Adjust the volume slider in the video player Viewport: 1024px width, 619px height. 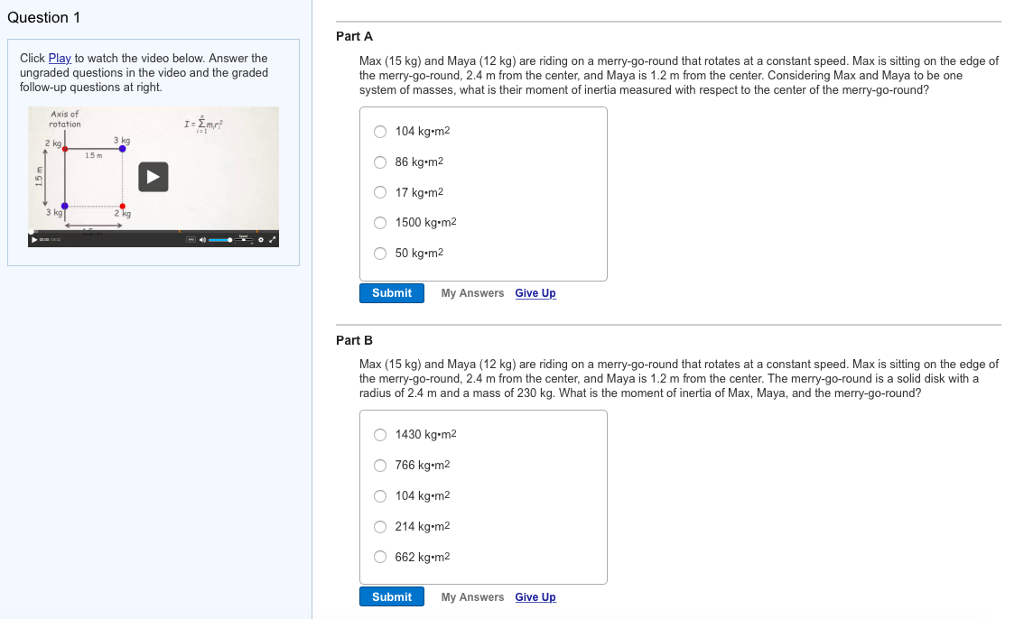[220, 240]
